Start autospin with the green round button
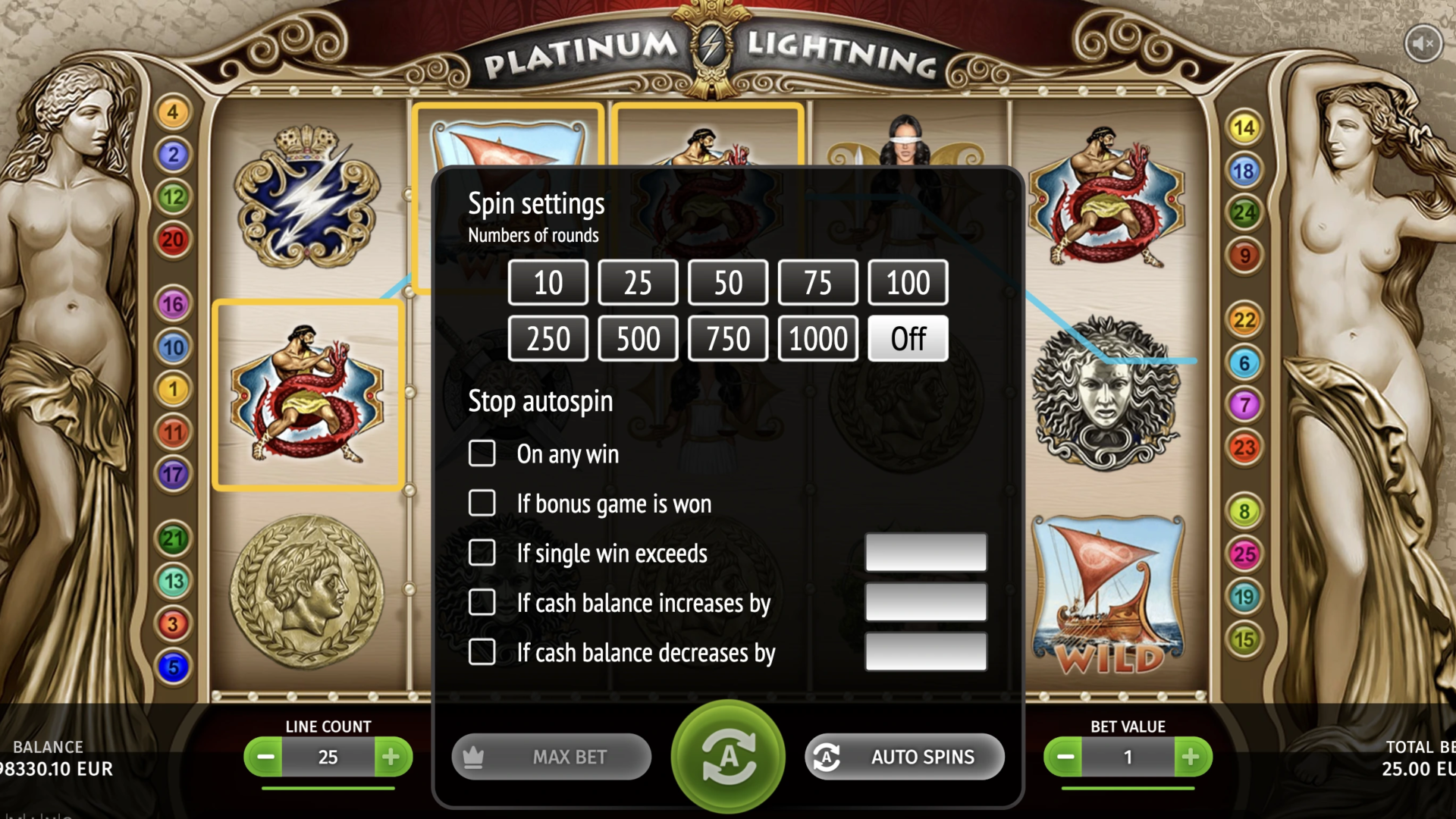 (x=728, y=756)
